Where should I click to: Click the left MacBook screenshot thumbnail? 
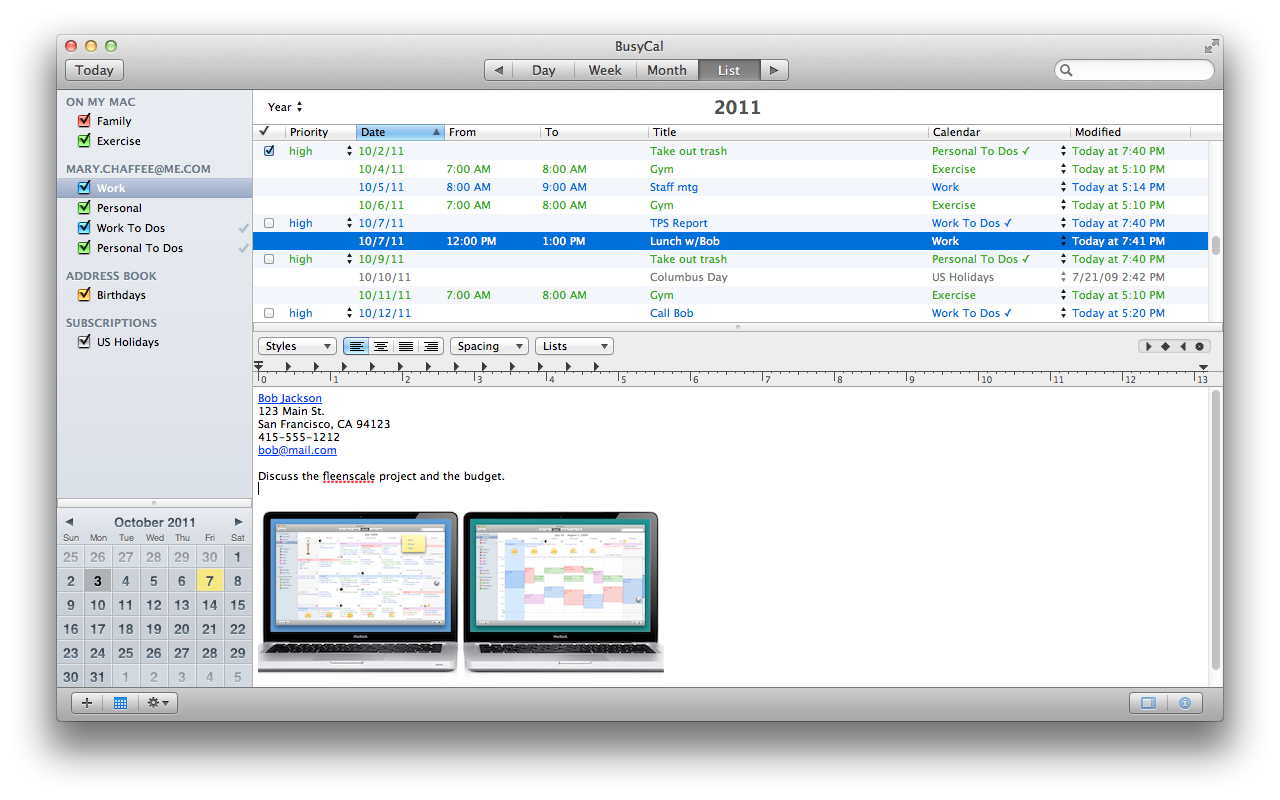358,592
